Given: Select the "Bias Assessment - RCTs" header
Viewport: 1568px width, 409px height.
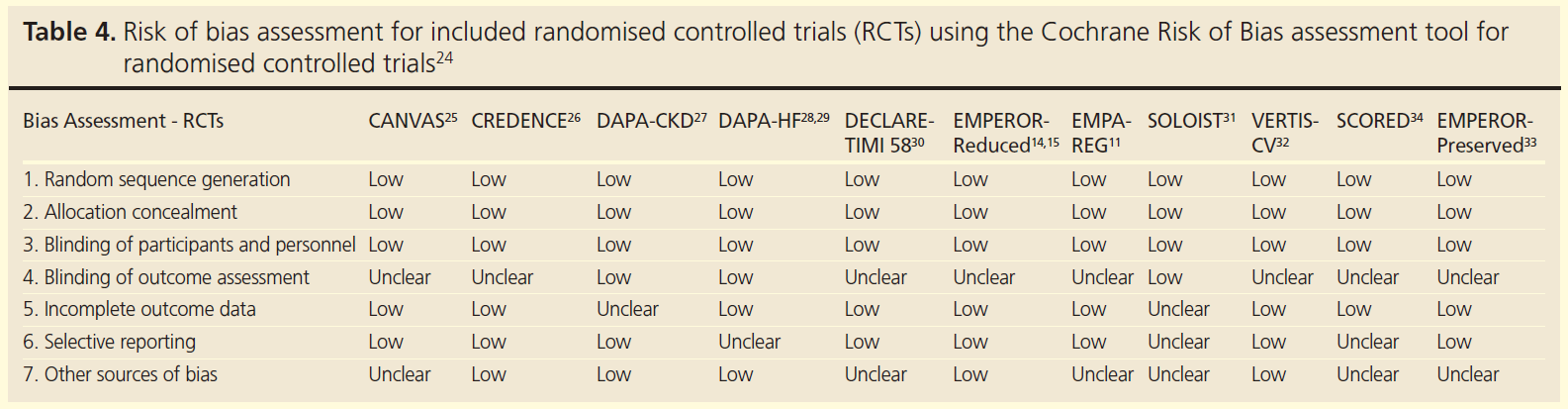Looking at the screenshot, I should tap(124, 122).
